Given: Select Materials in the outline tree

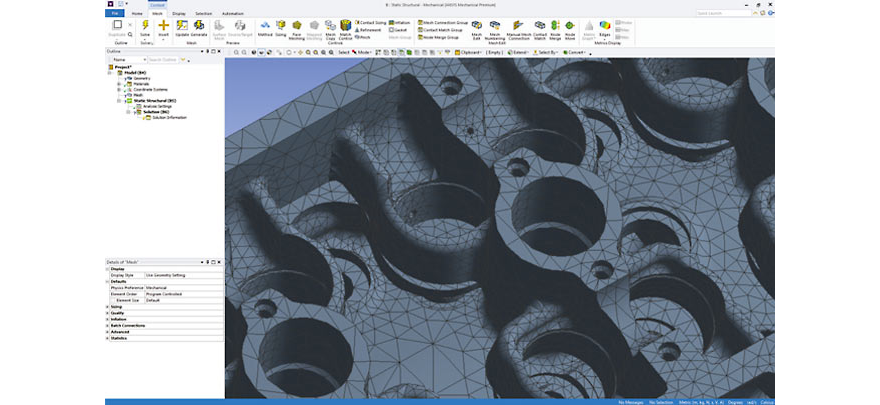Looking at the screenshot, I should point(141,84).
